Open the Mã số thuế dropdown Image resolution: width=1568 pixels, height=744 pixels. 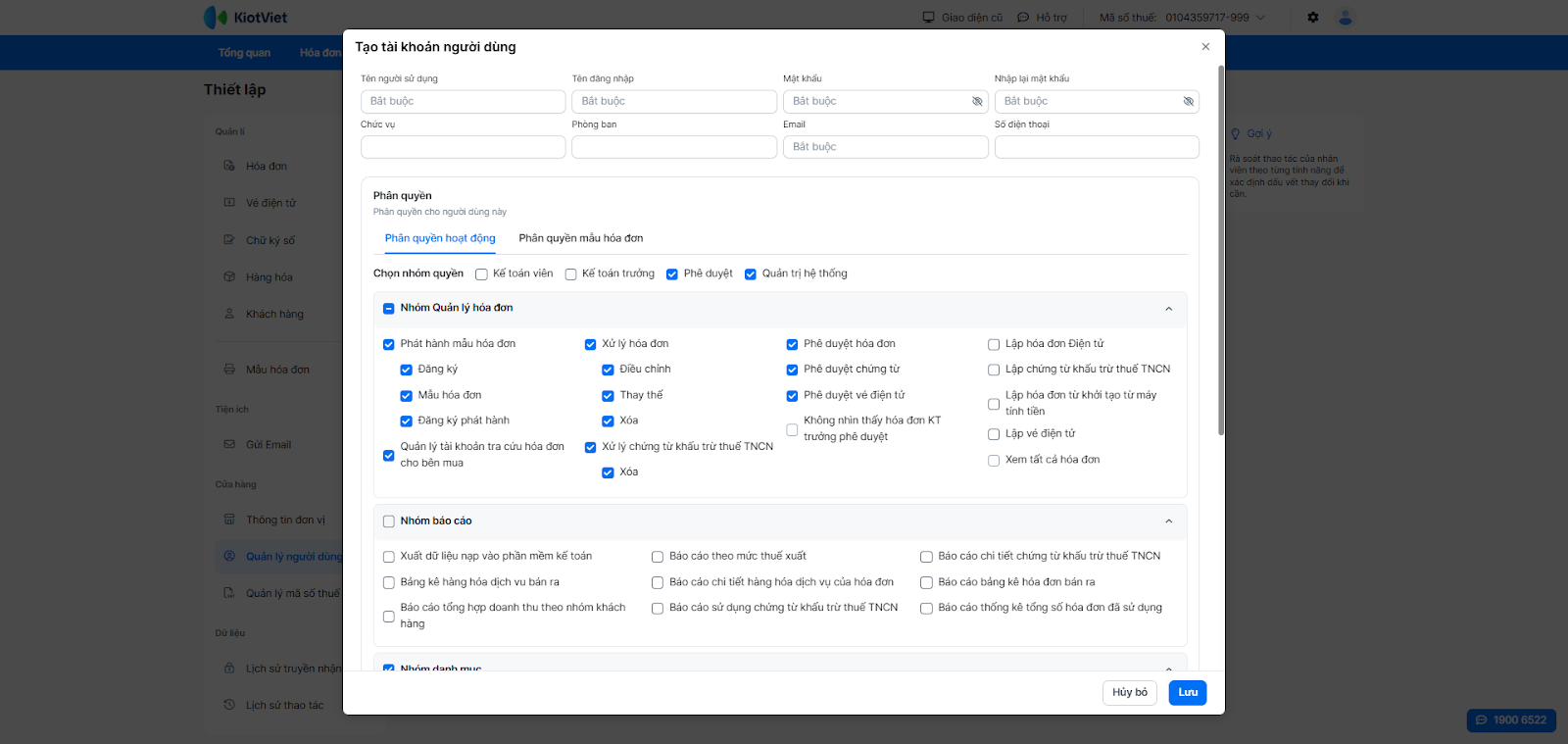tap(1261, 18)
